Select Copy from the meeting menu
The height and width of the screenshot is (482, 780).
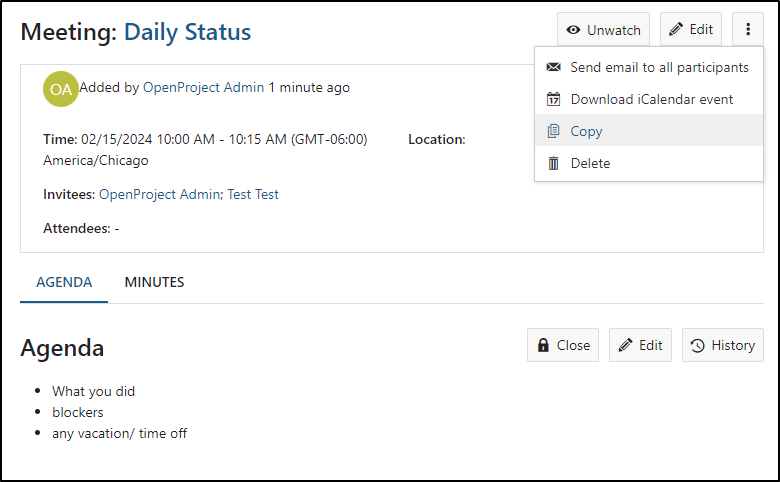[649, 131]
